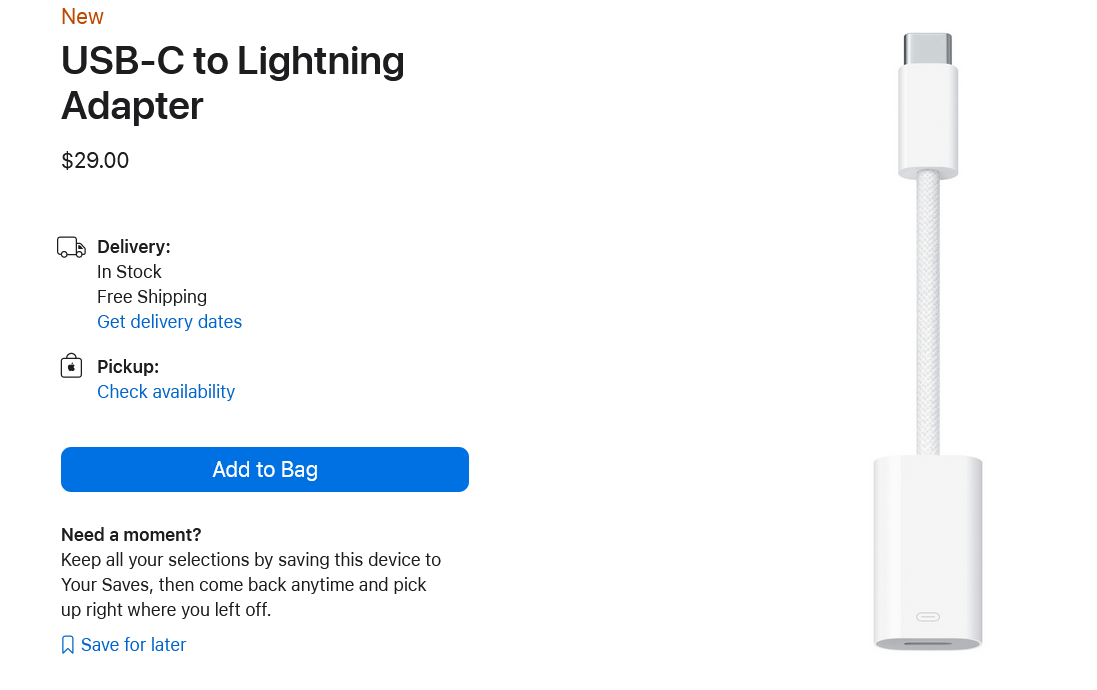Click the delivery truck icon
Image resolution: width=1097 pixels, height=690 pixels.
[71, 247]
